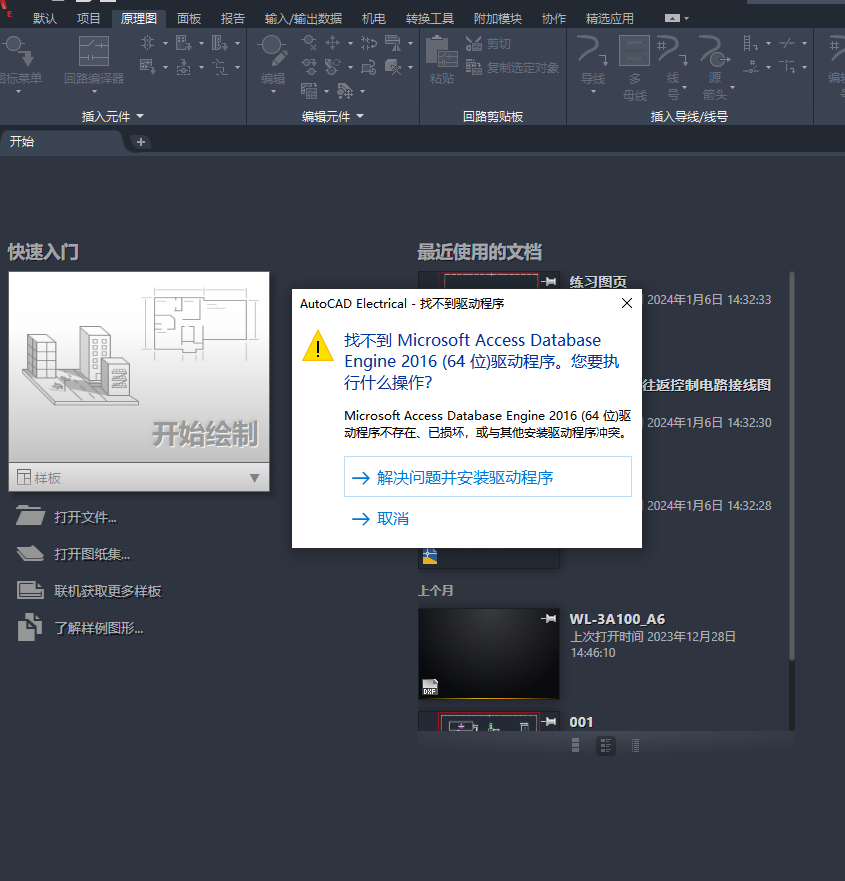Image resolution: width=845 pixels, height=881 pixels.
Task: Click 解决问题并安装驱动程序 option
Action: [487, 477]
